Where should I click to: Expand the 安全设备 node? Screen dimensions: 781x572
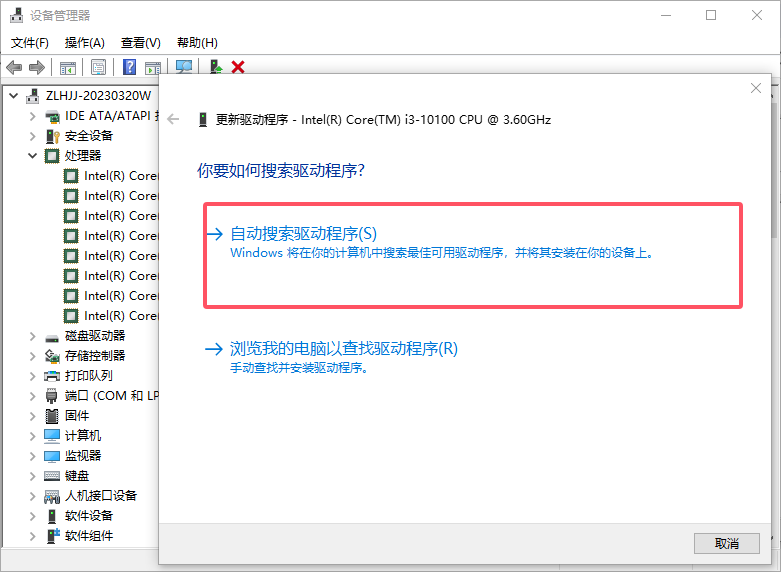pos(33,136)
